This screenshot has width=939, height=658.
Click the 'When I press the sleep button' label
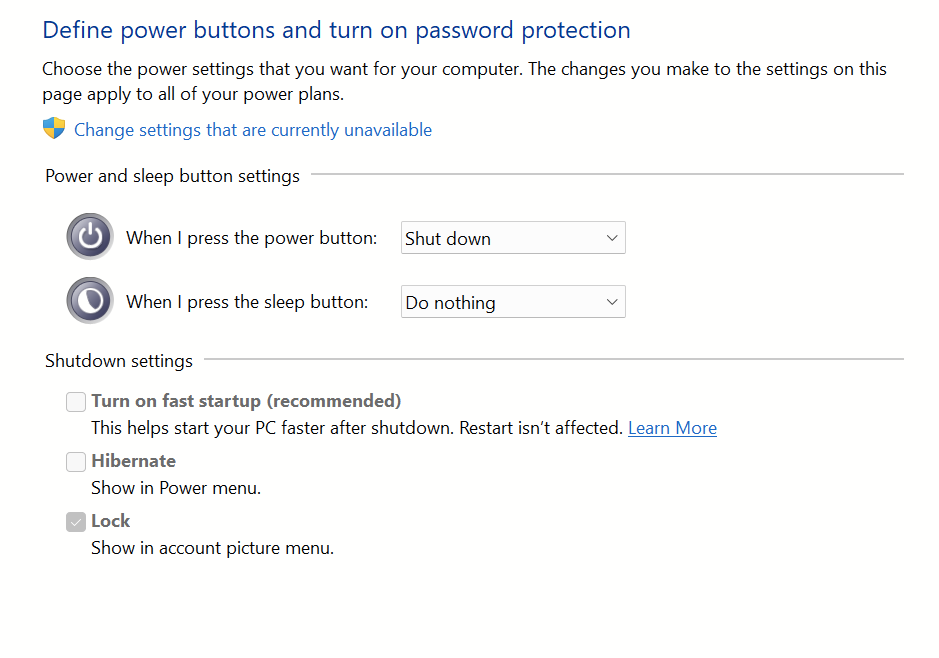247,302
